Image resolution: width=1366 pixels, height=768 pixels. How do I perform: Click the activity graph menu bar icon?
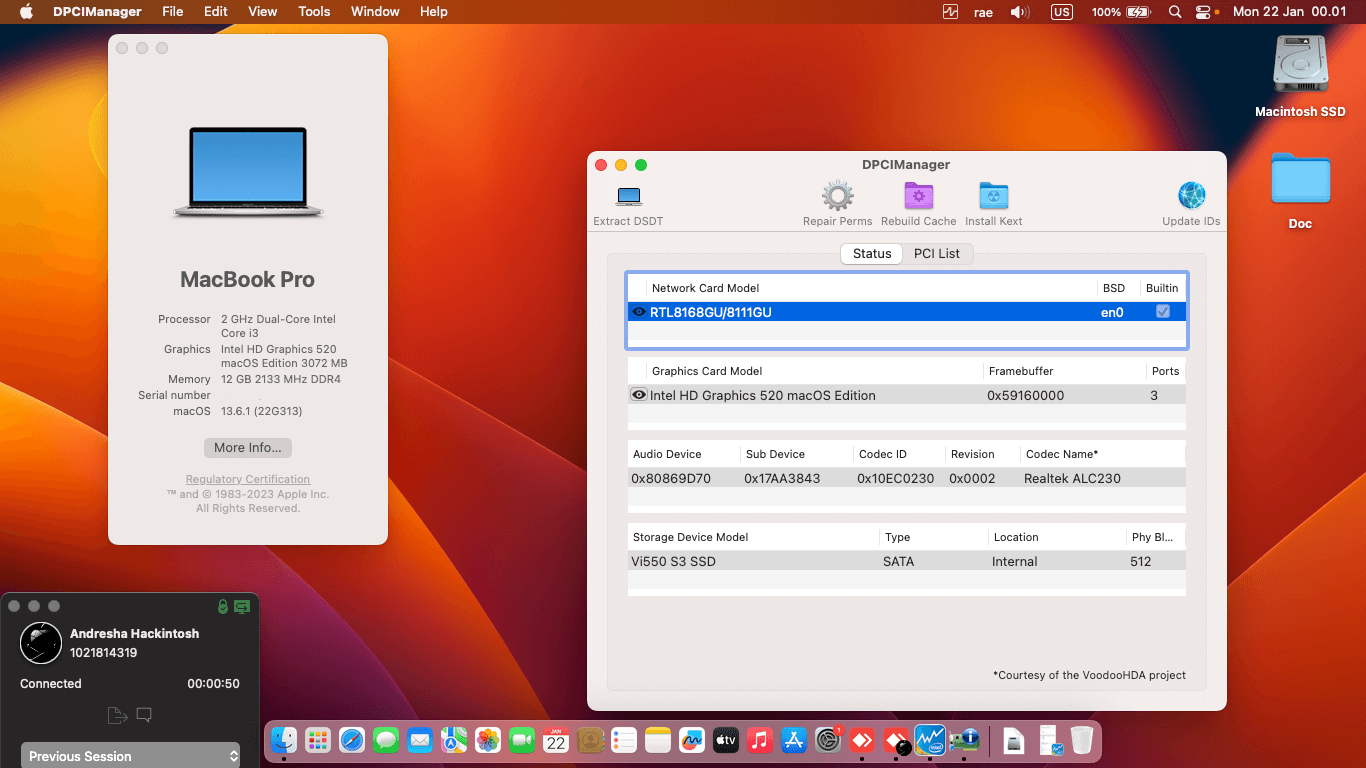pos(950,12)
